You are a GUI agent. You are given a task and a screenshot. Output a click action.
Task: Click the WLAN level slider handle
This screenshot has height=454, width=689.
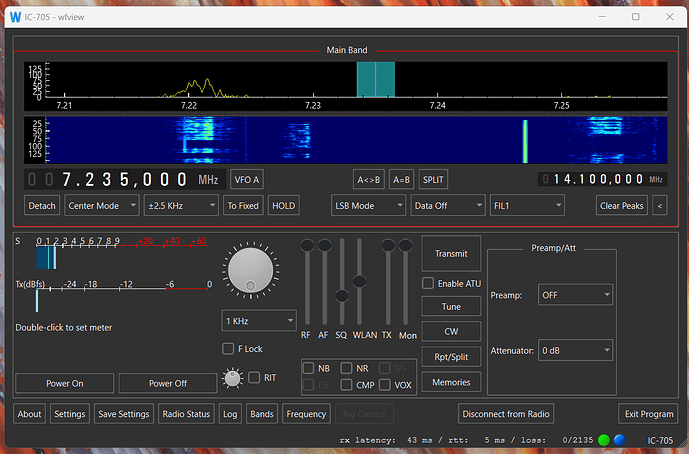359,281
